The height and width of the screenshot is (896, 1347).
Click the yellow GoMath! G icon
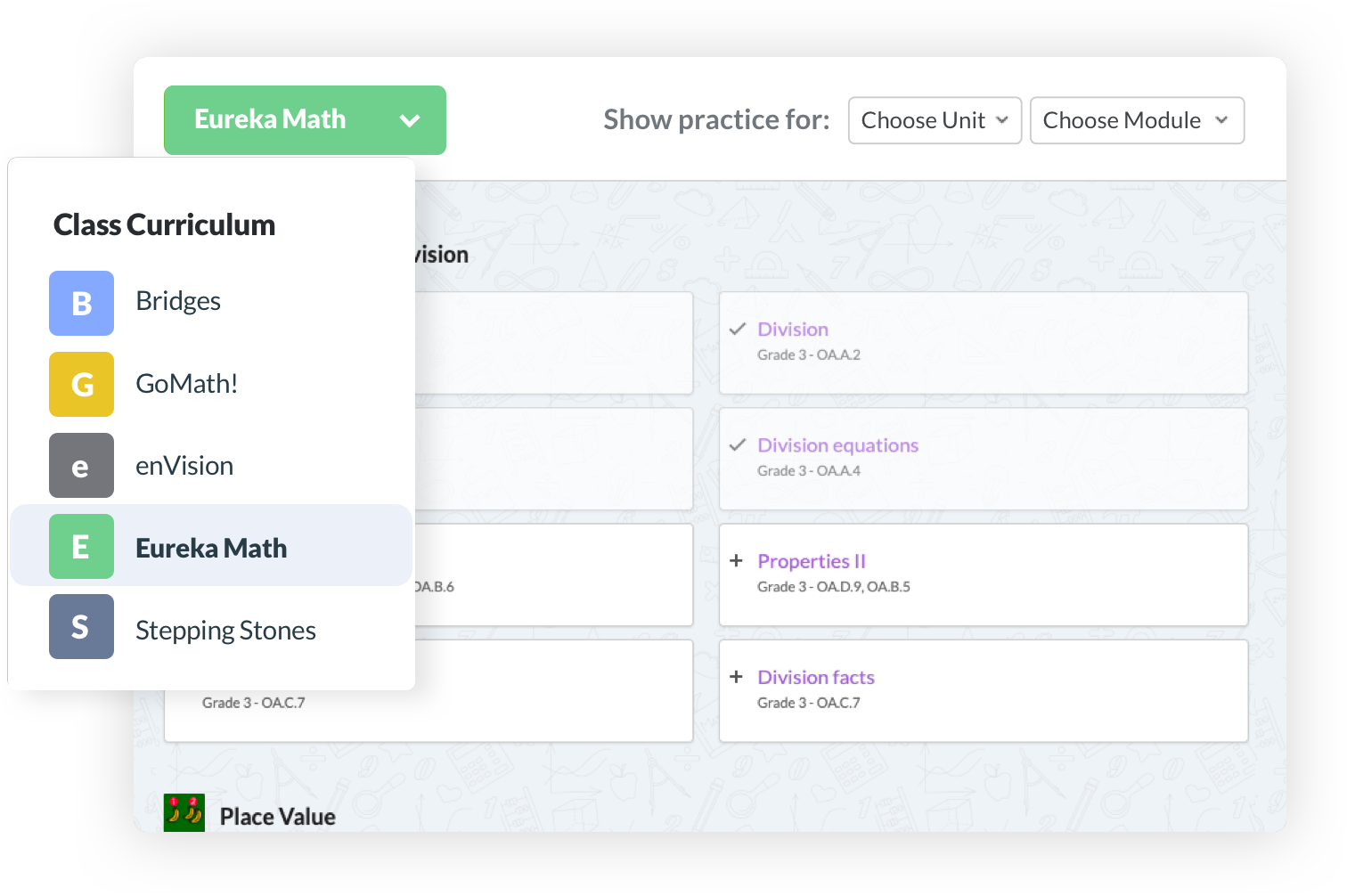coord(81,384)
